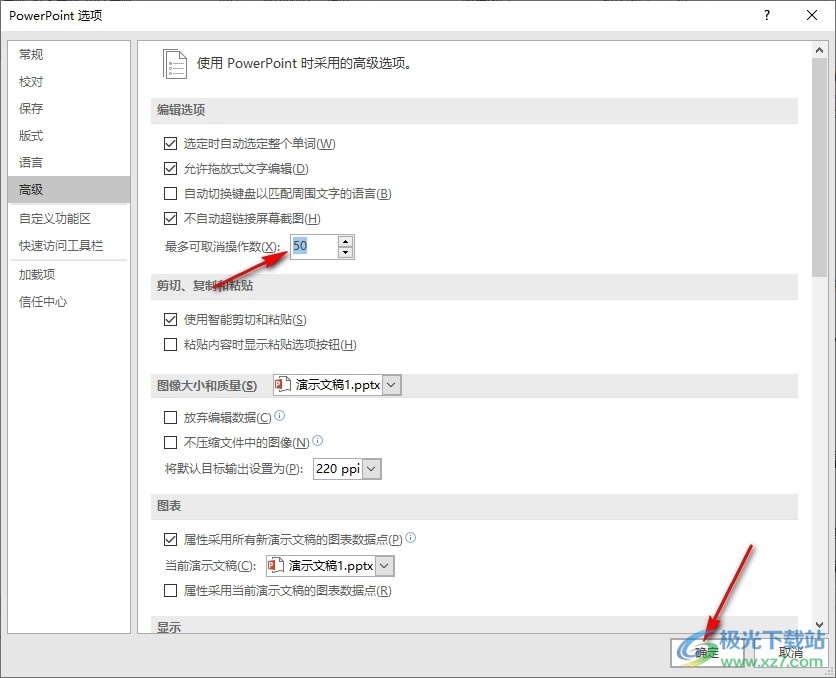The width and height of the screenshot is (836, 678).
Task: Open the 语言 category
Action: [x=69, y=163]
